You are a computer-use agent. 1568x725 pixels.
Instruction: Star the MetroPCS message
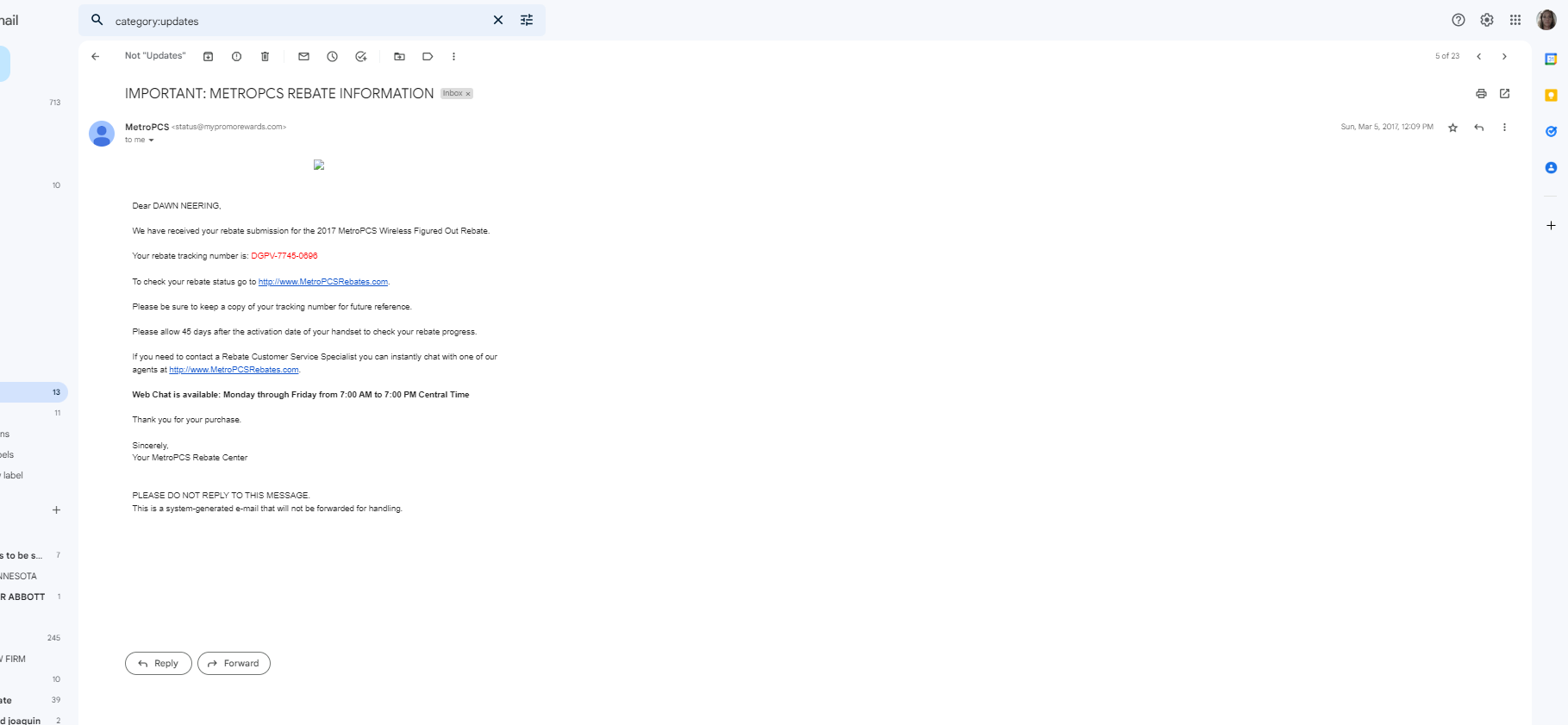(1452, 128)
